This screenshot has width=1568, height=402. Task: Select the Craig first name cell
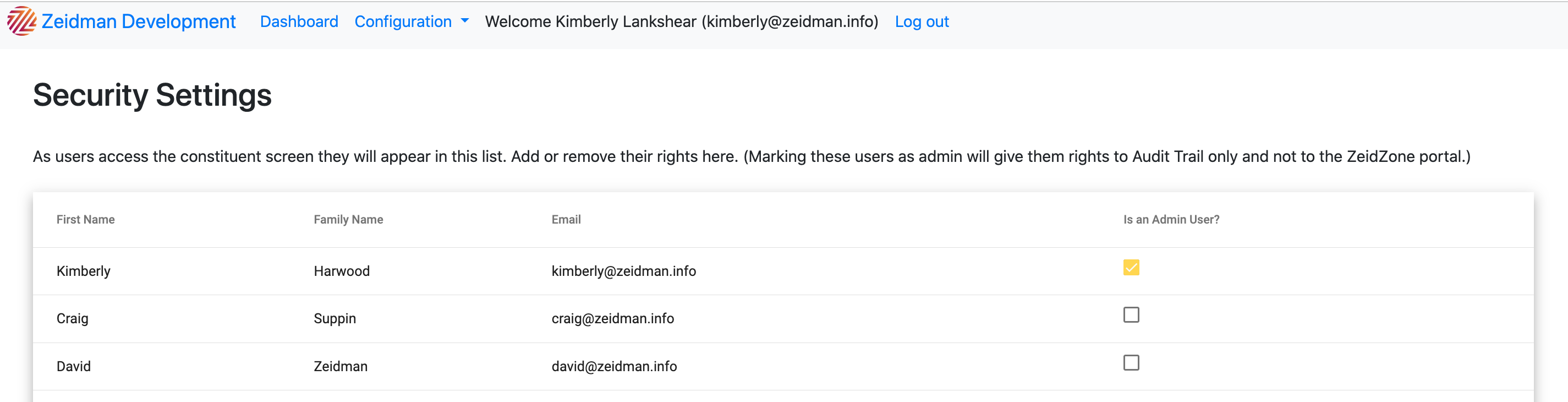point(73,318)
